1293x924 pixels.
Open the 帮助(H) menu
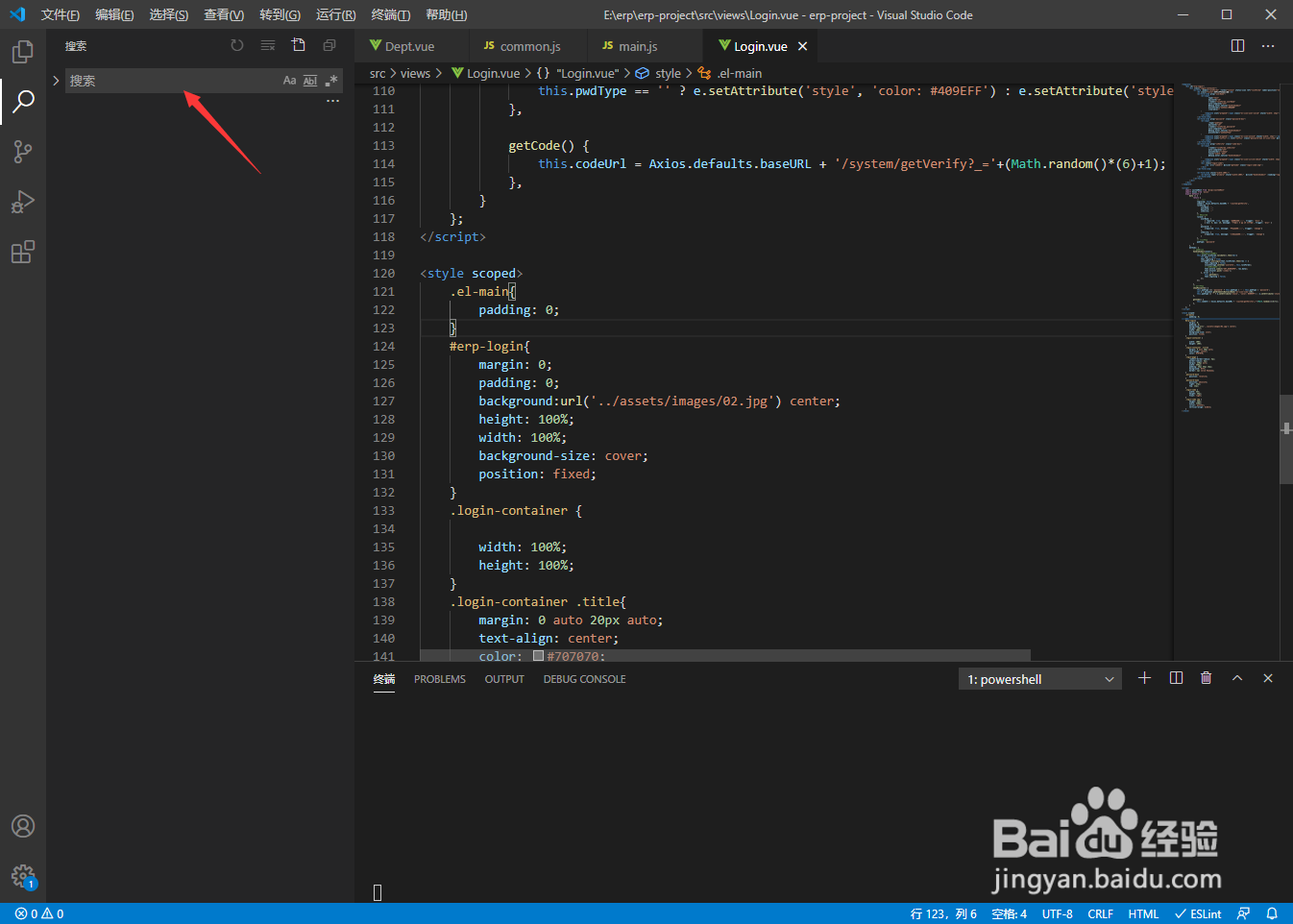(446, 14)
